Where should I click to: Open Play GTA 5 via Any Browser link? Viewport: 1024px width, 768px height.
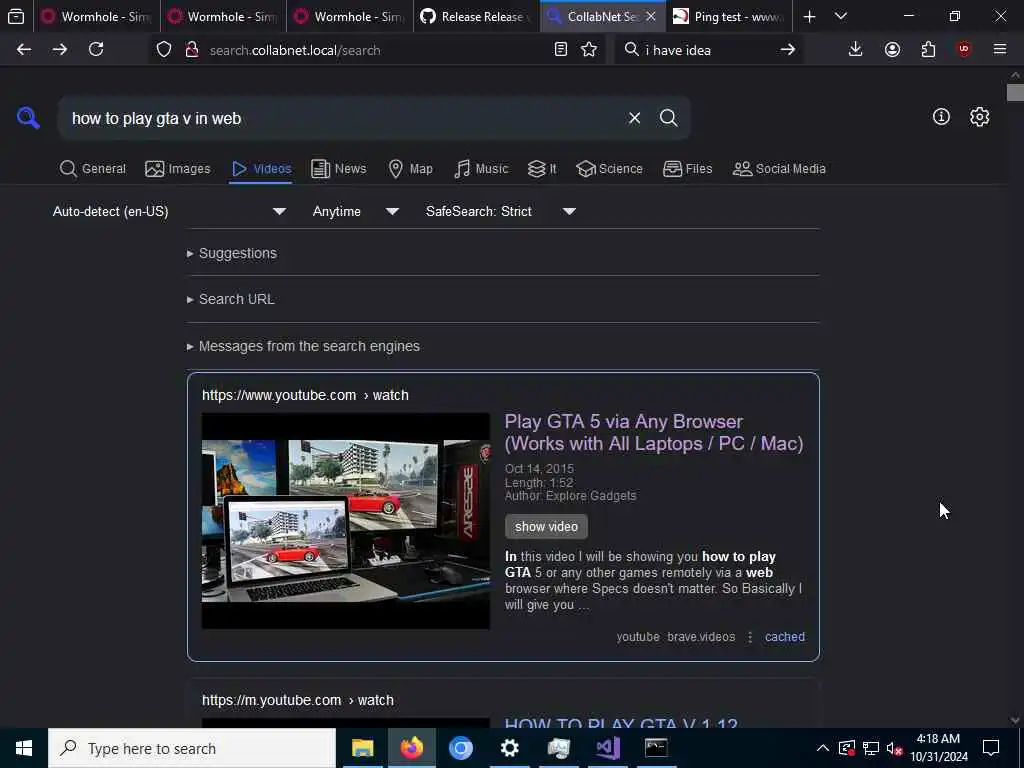(x=654, y=432)
